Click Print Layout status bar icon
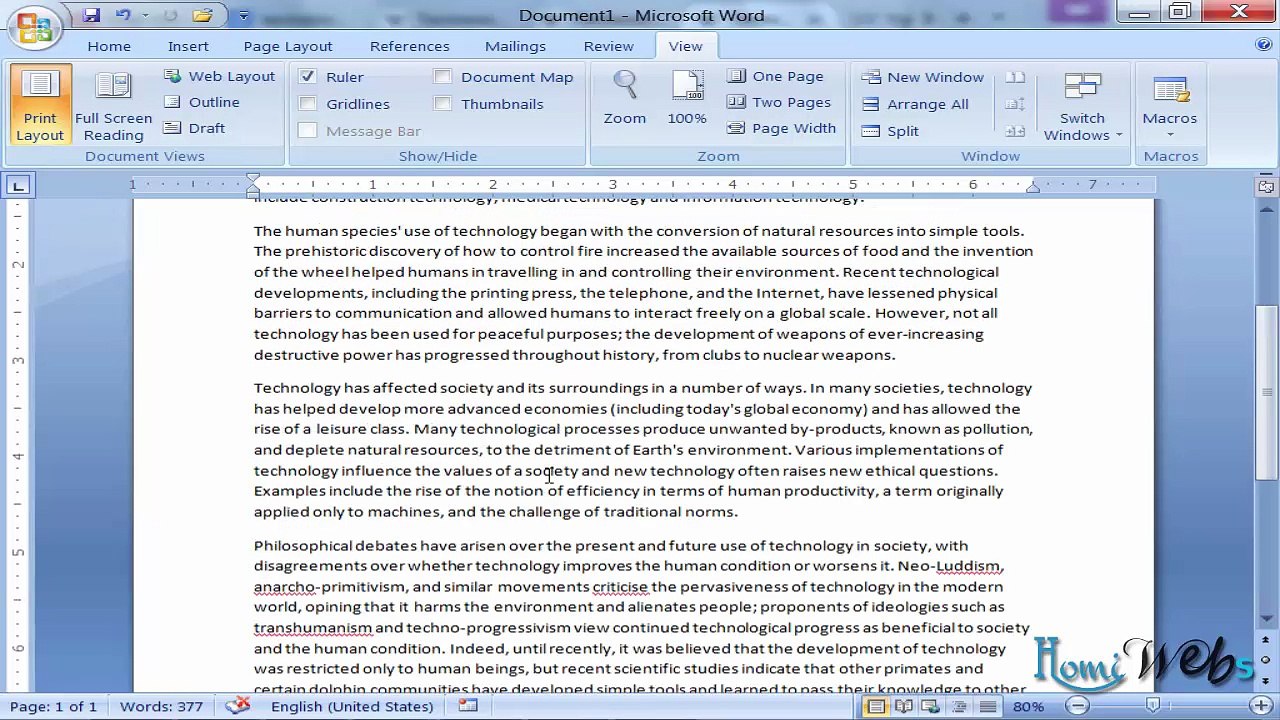The width and height of the screenshot is (1280, 720). coord(876,707)
